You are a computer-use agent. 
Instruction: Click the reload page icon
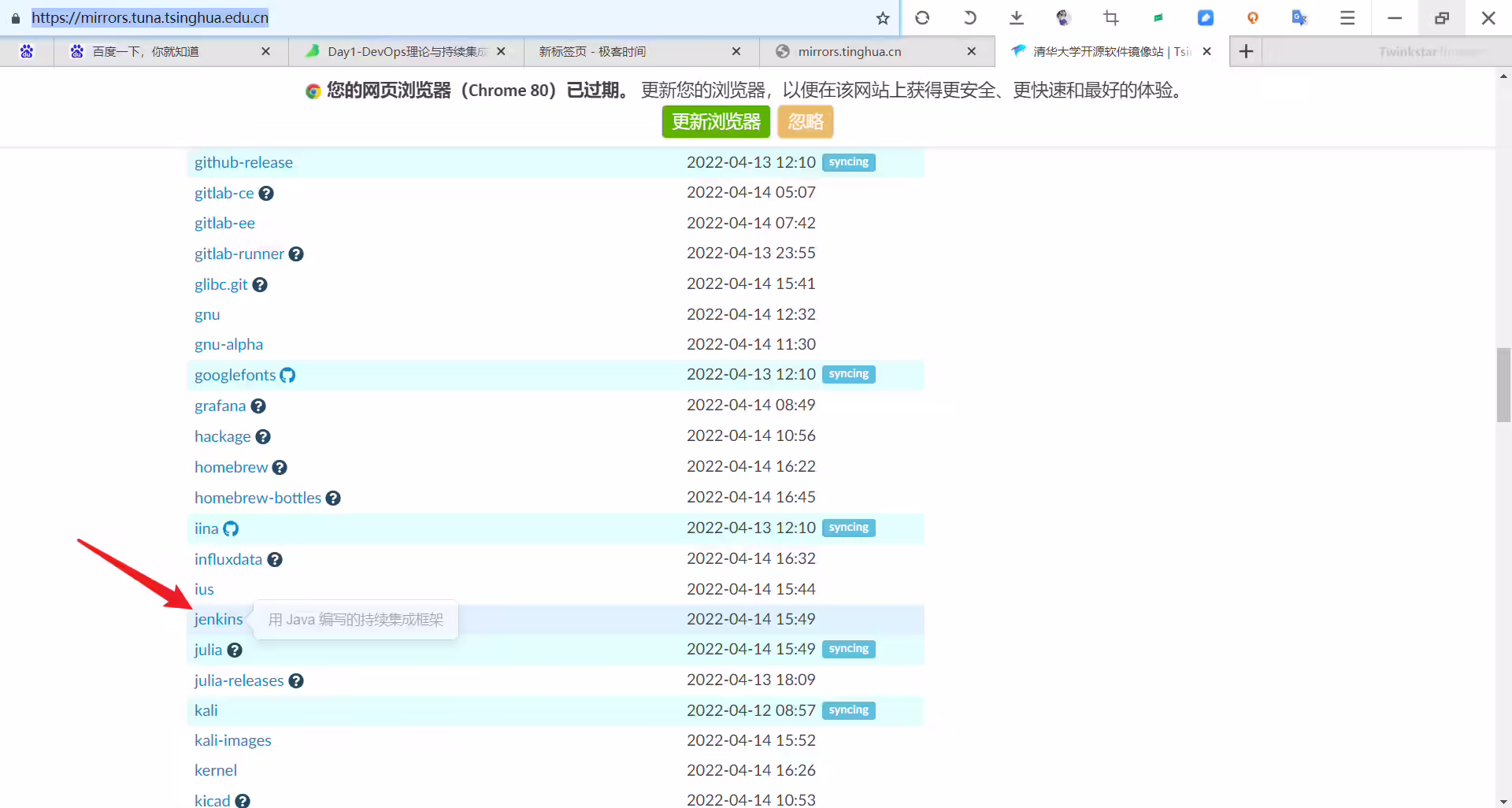[922, 17]
